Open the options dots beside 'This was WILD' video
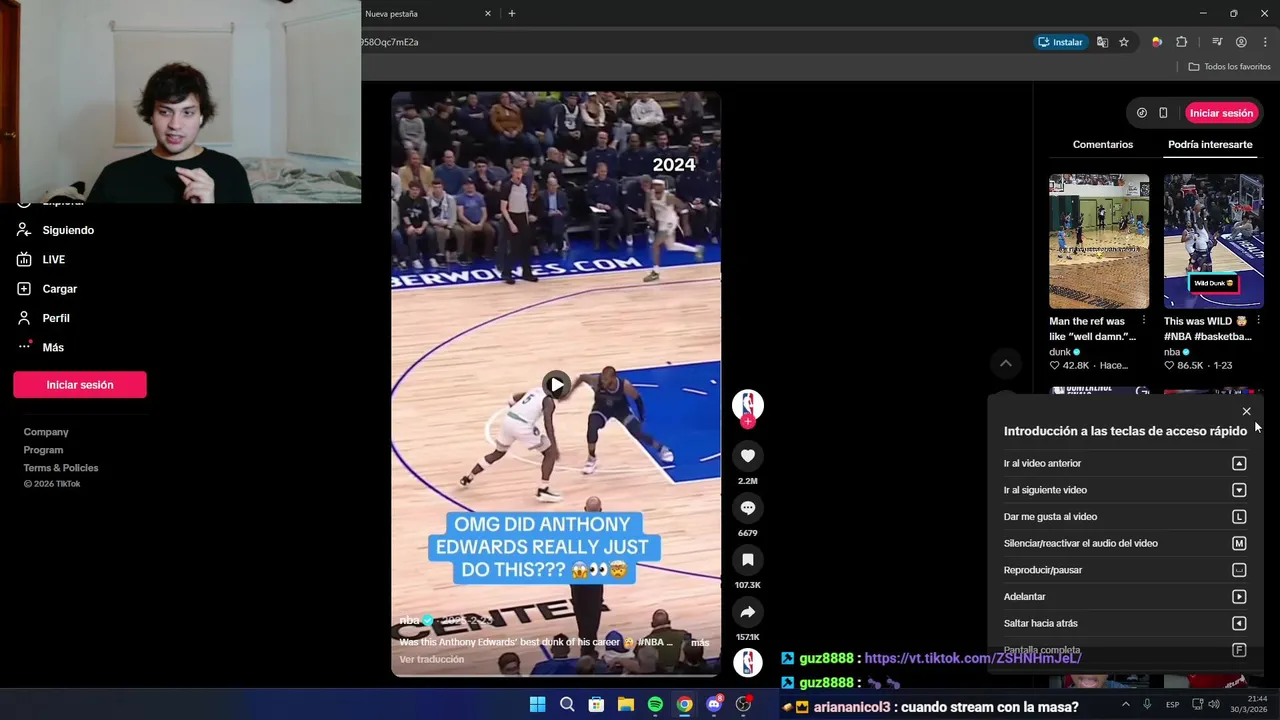 (x=1258, y=321)
